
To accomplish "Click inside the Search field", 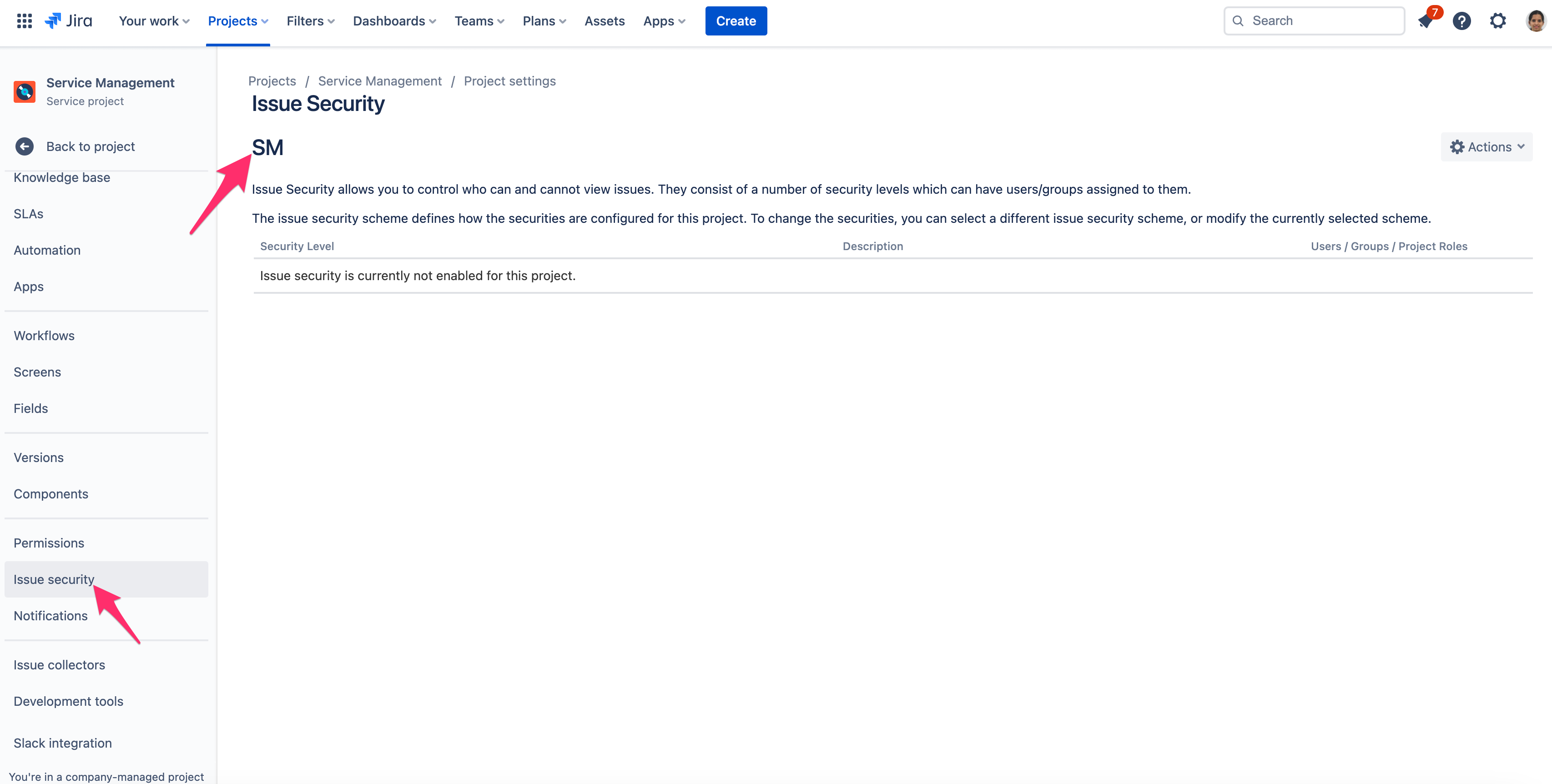I will click(x=1322, y=21).
